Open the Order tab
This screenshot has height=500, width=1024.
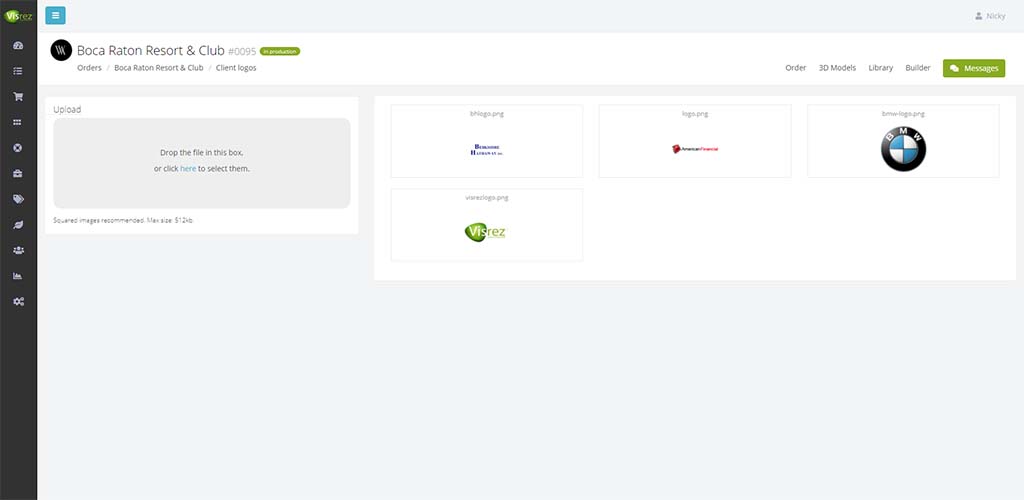tap(795, 68)
